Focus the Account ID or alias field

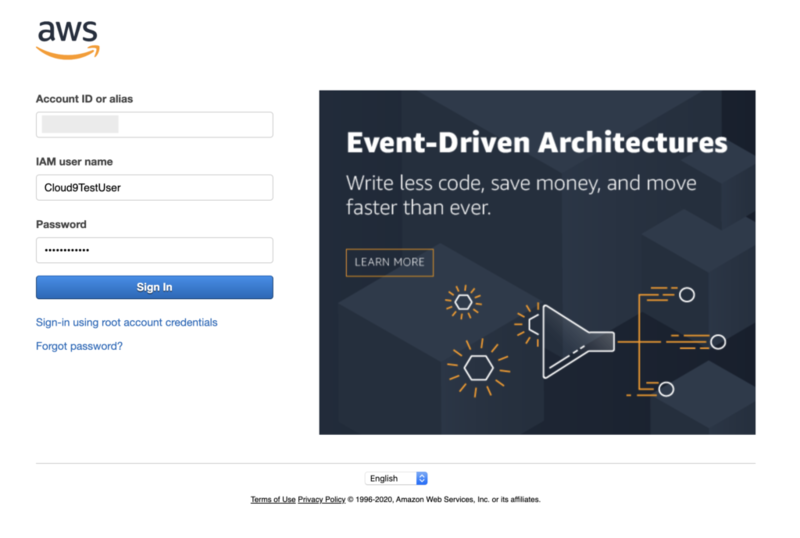(x=155, y=125)
